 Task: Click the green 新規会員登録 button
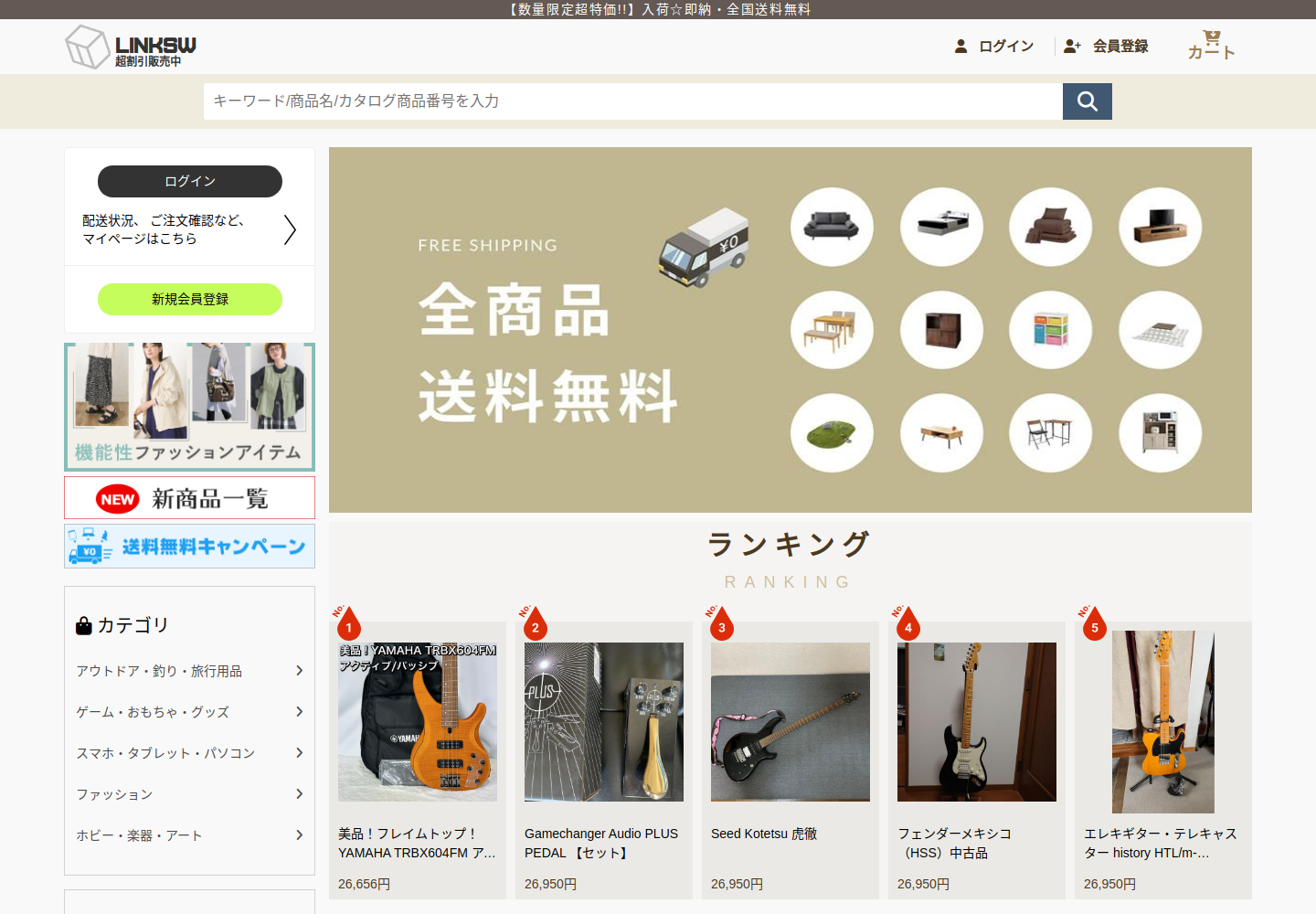coord(190,299)
